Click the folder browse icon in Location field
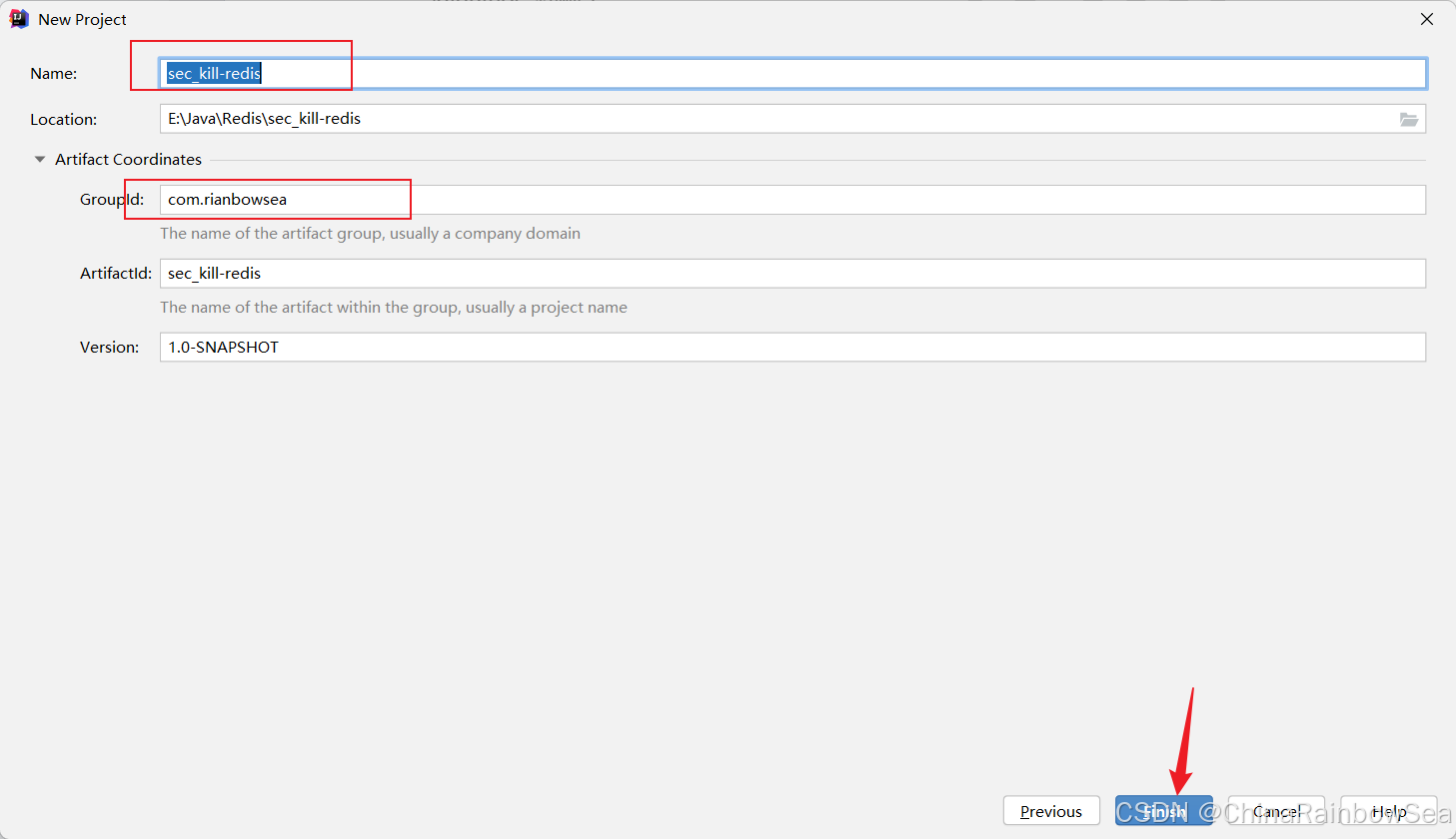The image size is (1456, 839). [x=1408, y=119]
